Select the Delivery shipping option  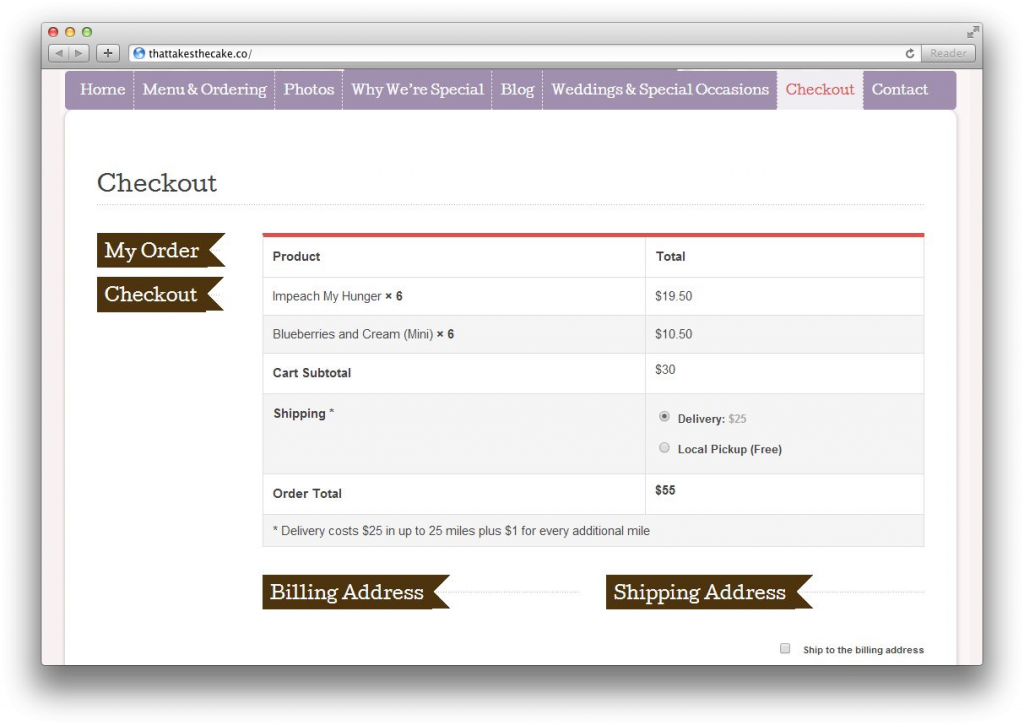[x=664, y=417]
